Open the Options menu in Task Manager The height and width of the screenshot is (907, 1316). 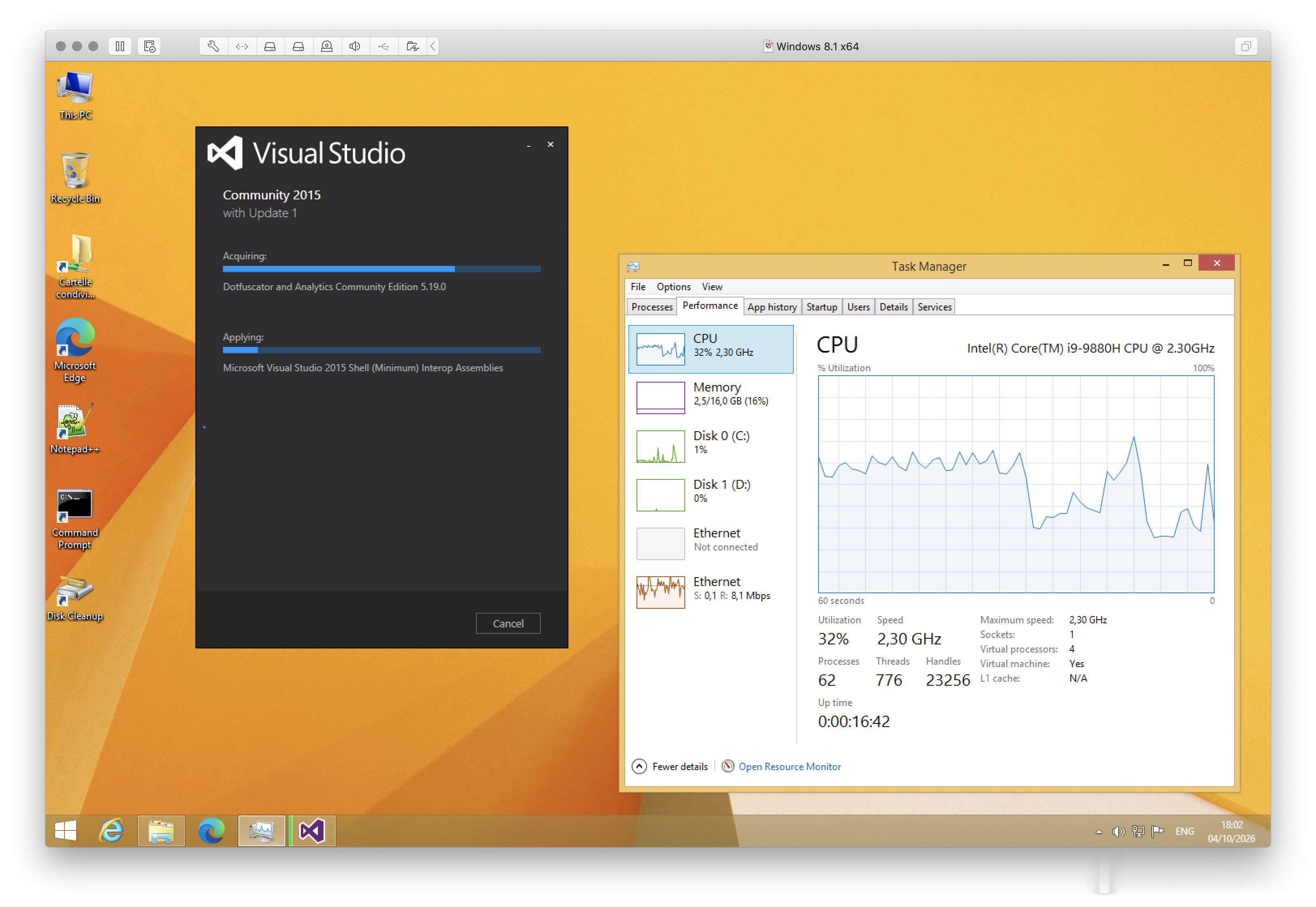click(x=674, y=287)
